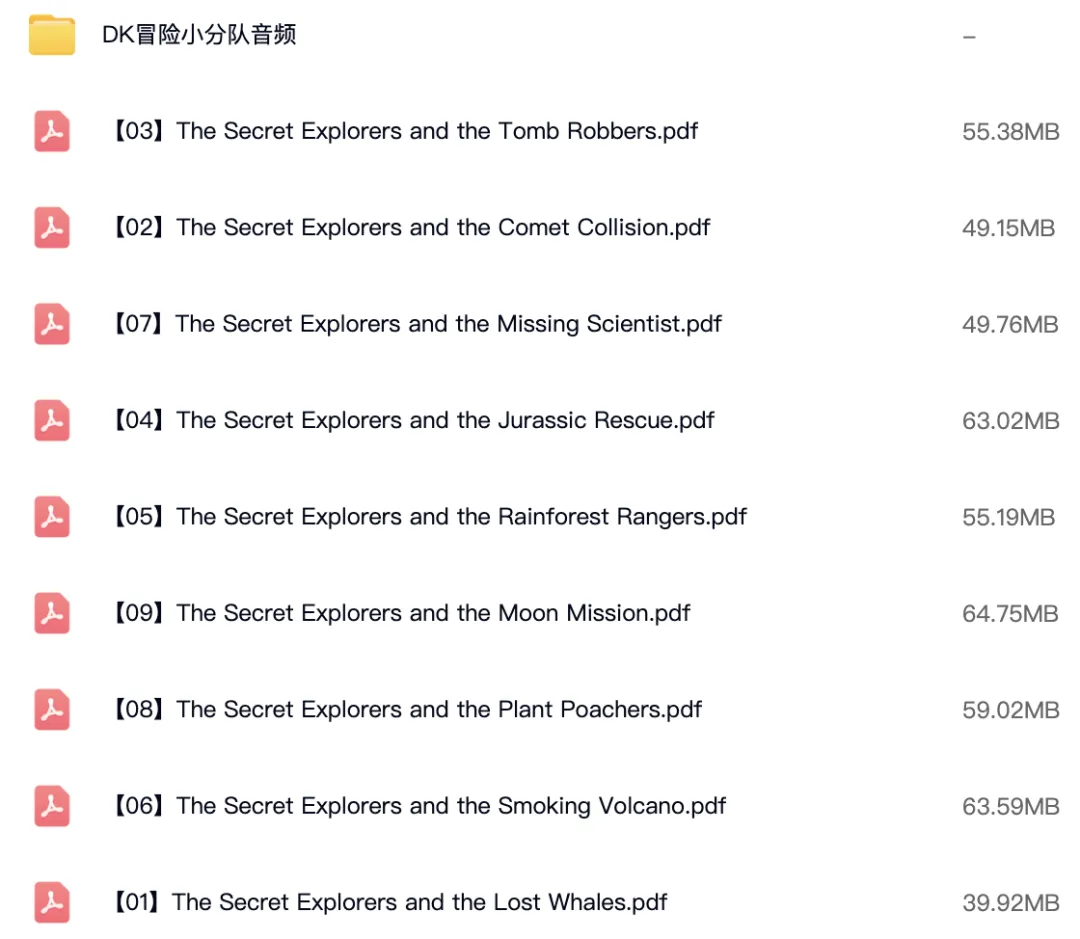Select 【07】 Missing Scientist.pdf file name
This screenshot has width=1080, height=939.
click(415, 324)
